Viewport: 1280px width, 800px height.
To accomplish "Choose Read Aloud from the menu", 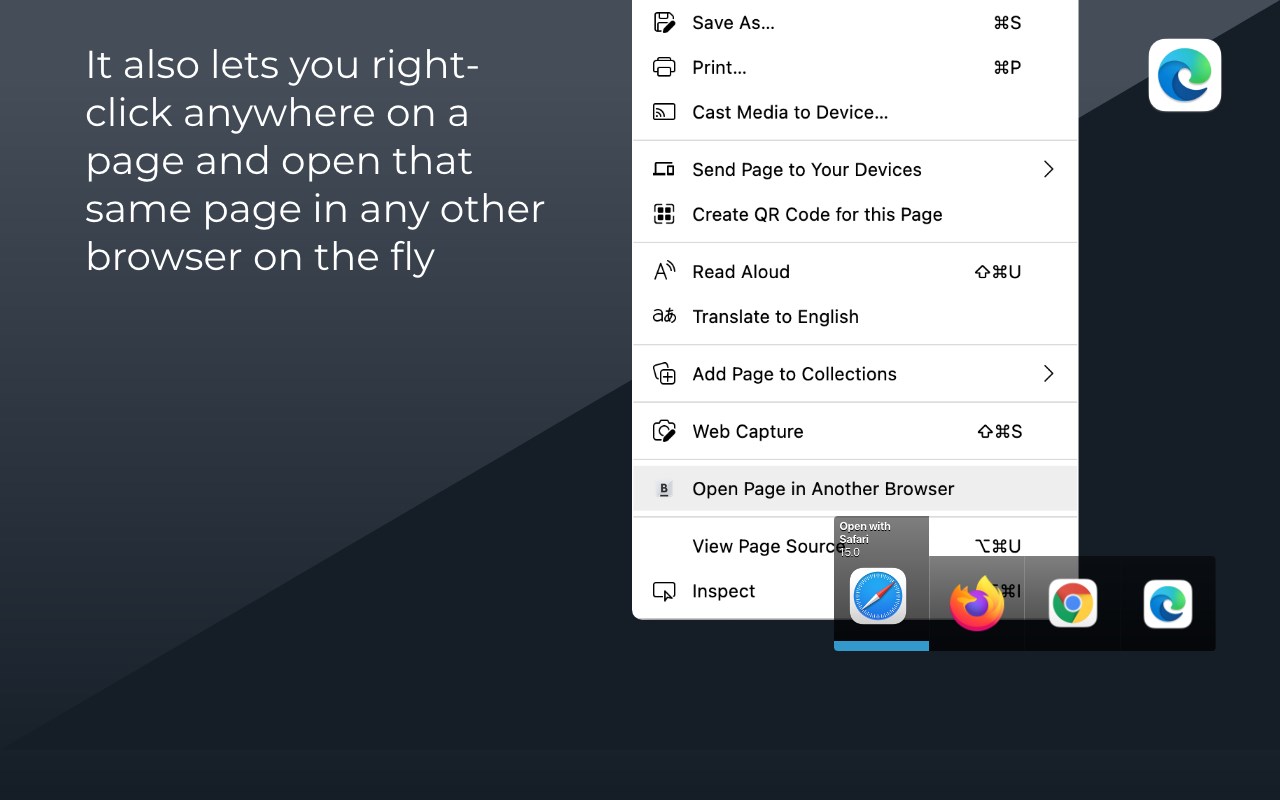I will [x=856, y=271].
